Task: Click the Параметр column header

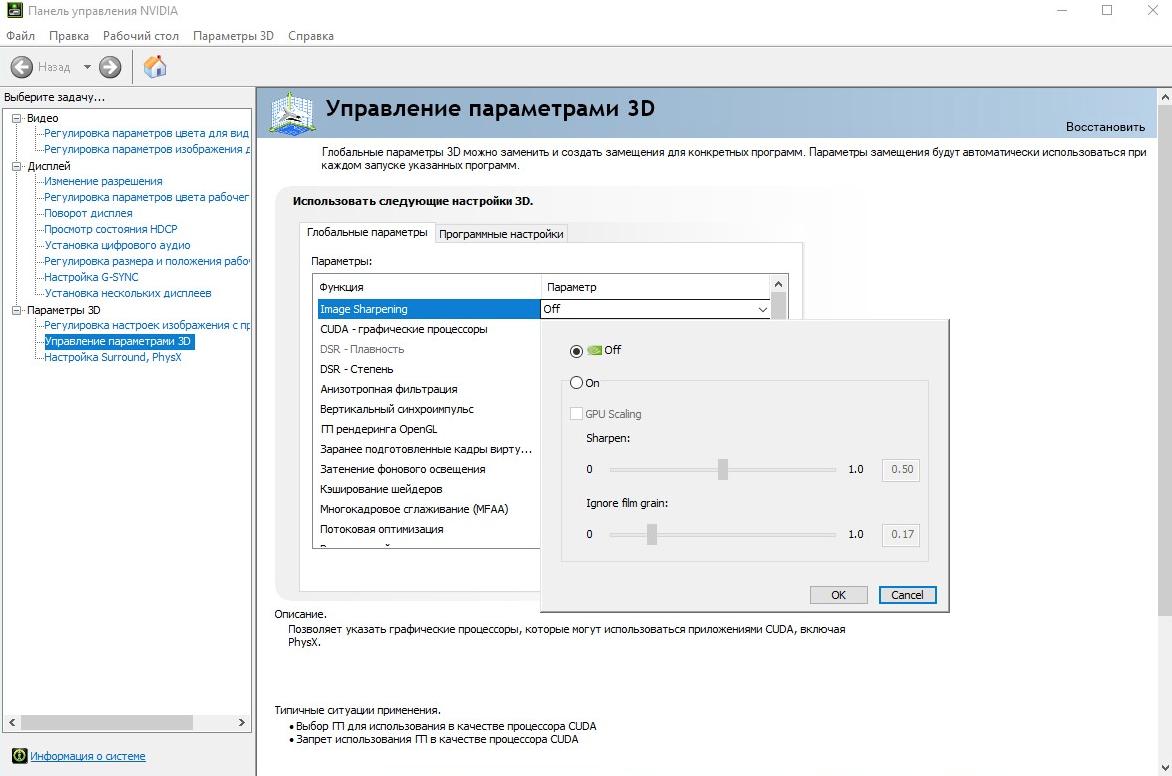Action: click(656, 287)
